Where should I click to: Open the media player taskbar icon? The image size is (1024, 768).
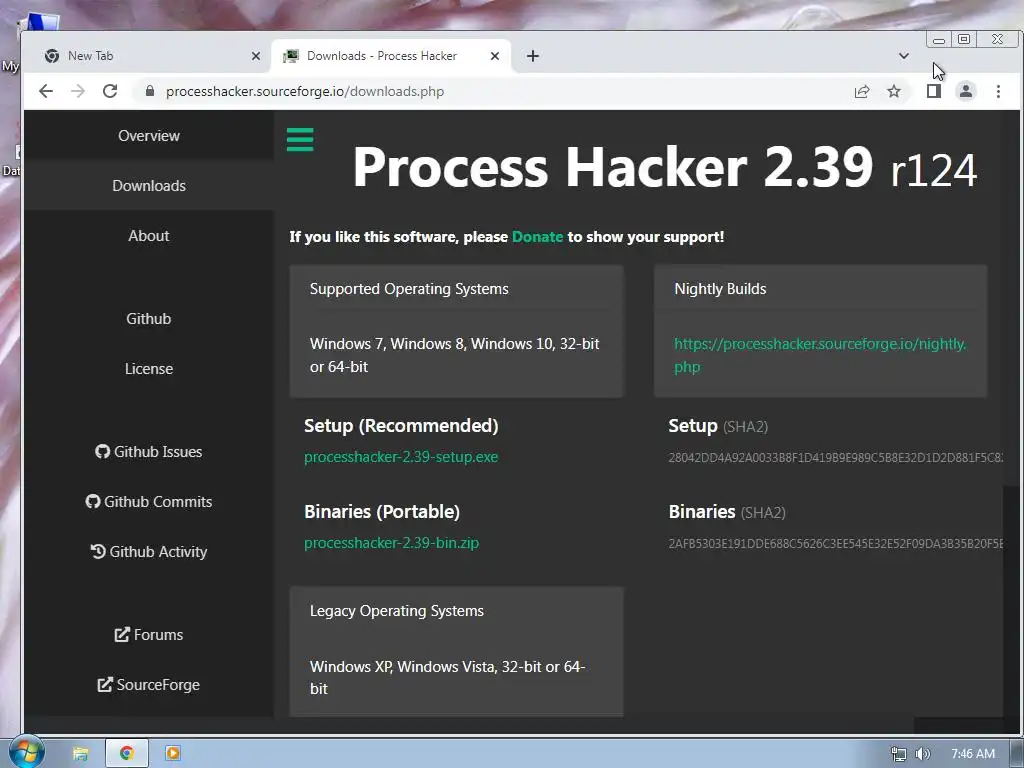click(x=173, y=754)
